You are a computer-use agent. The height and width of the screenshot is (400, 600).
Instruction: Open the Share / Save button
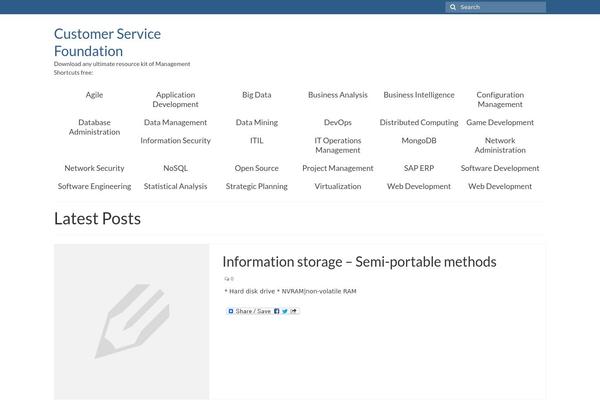tap(249, 311)
